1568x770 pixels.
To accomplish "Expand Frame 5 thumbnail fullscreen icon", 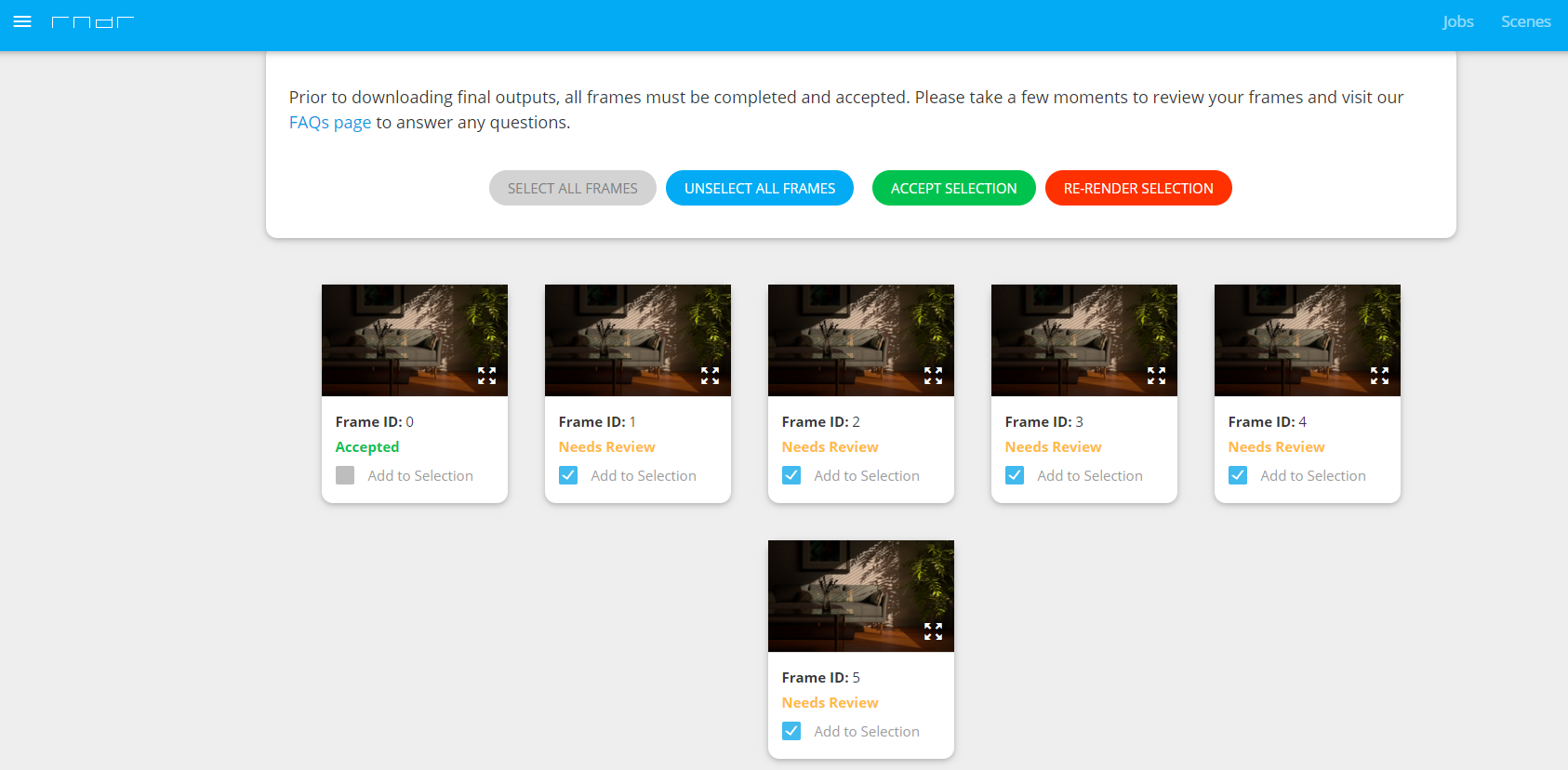I will 933,631.
